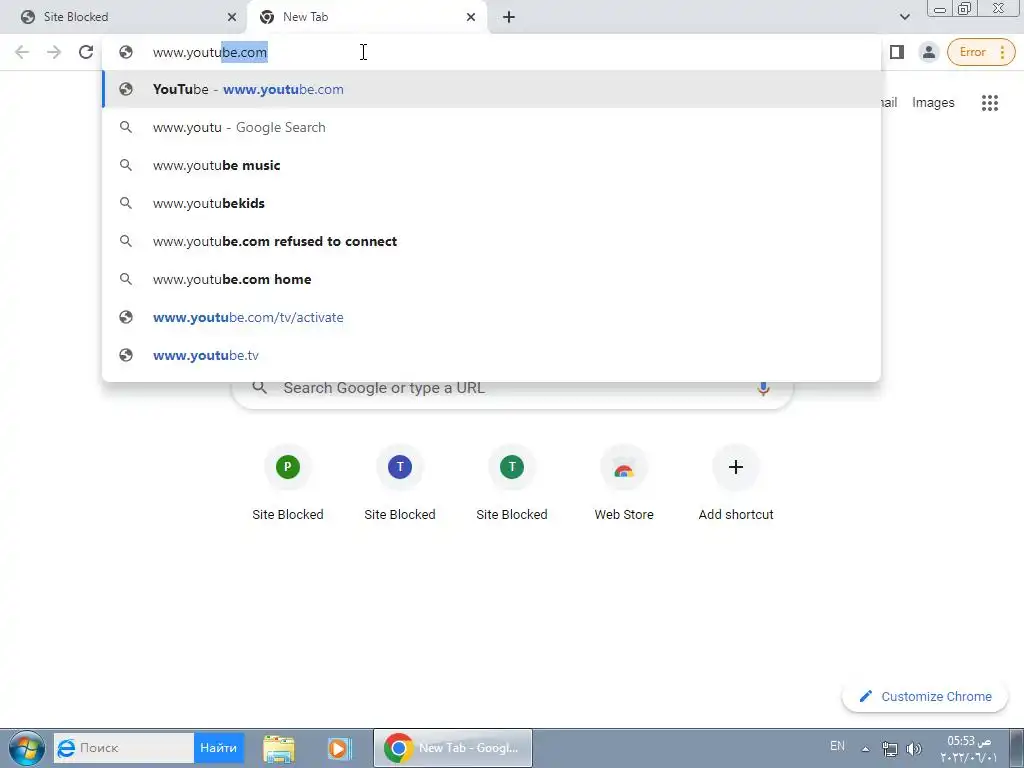
Task: Open the profile avatar icon
Action: tap(928, 52)
